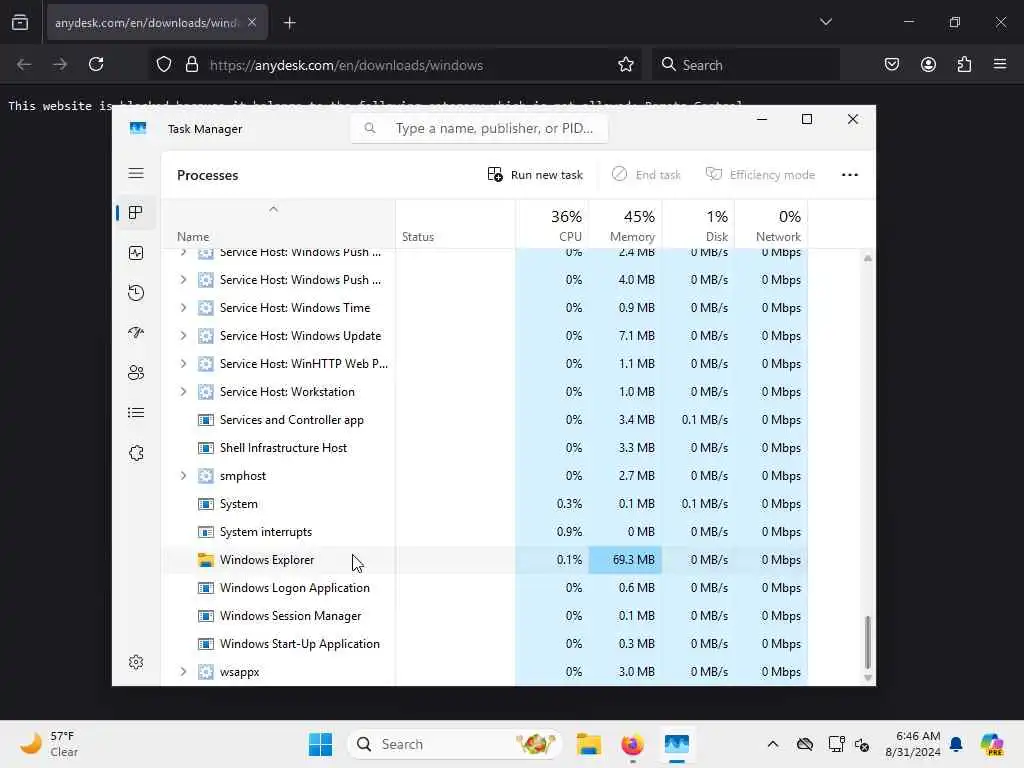Open the Services page puzzle icon
The width and height of the screenshot is (1024, 768).
136,453
